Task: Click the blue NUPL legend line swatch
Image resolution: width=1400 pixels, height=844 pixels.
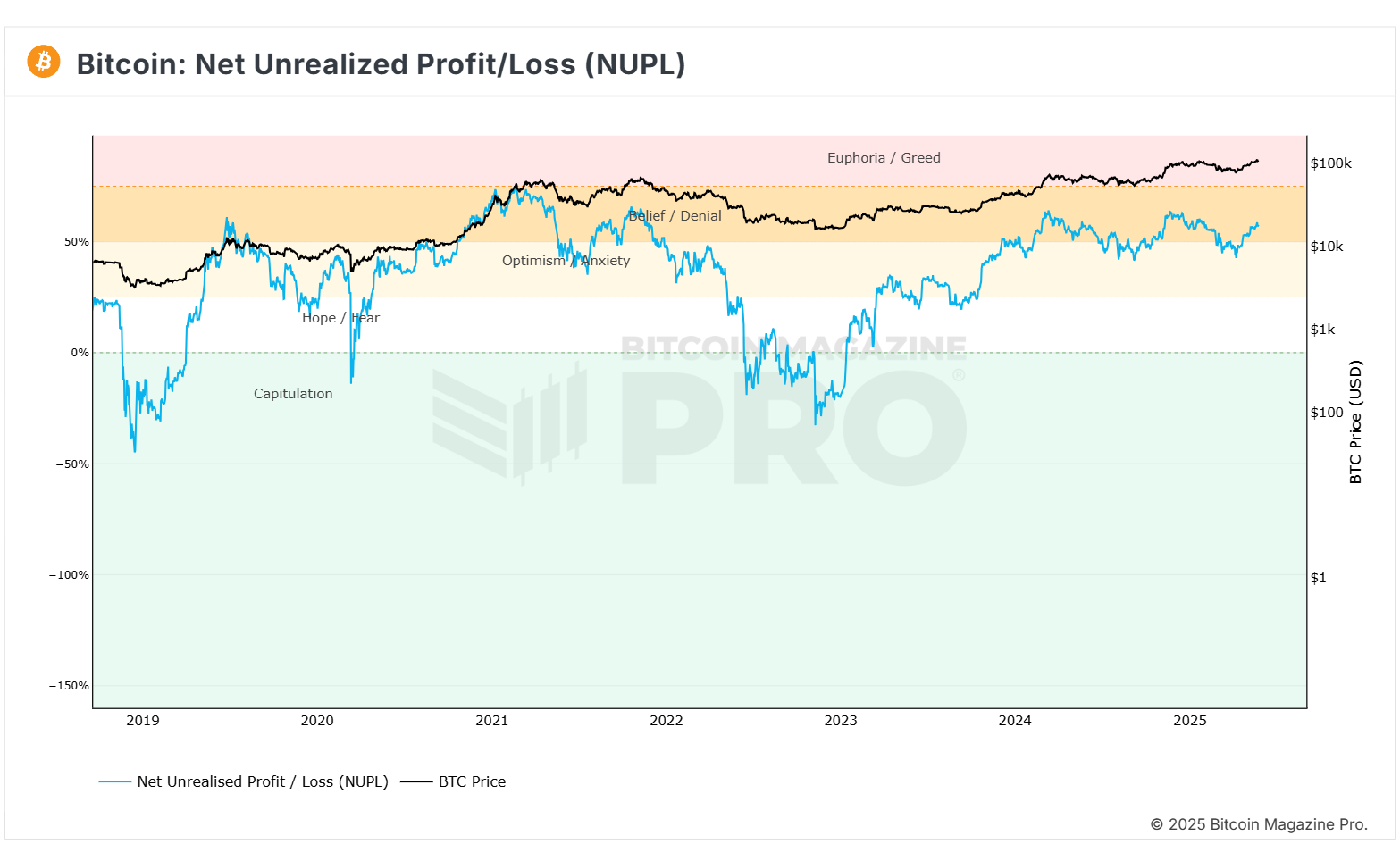Action: coord(115,781)
